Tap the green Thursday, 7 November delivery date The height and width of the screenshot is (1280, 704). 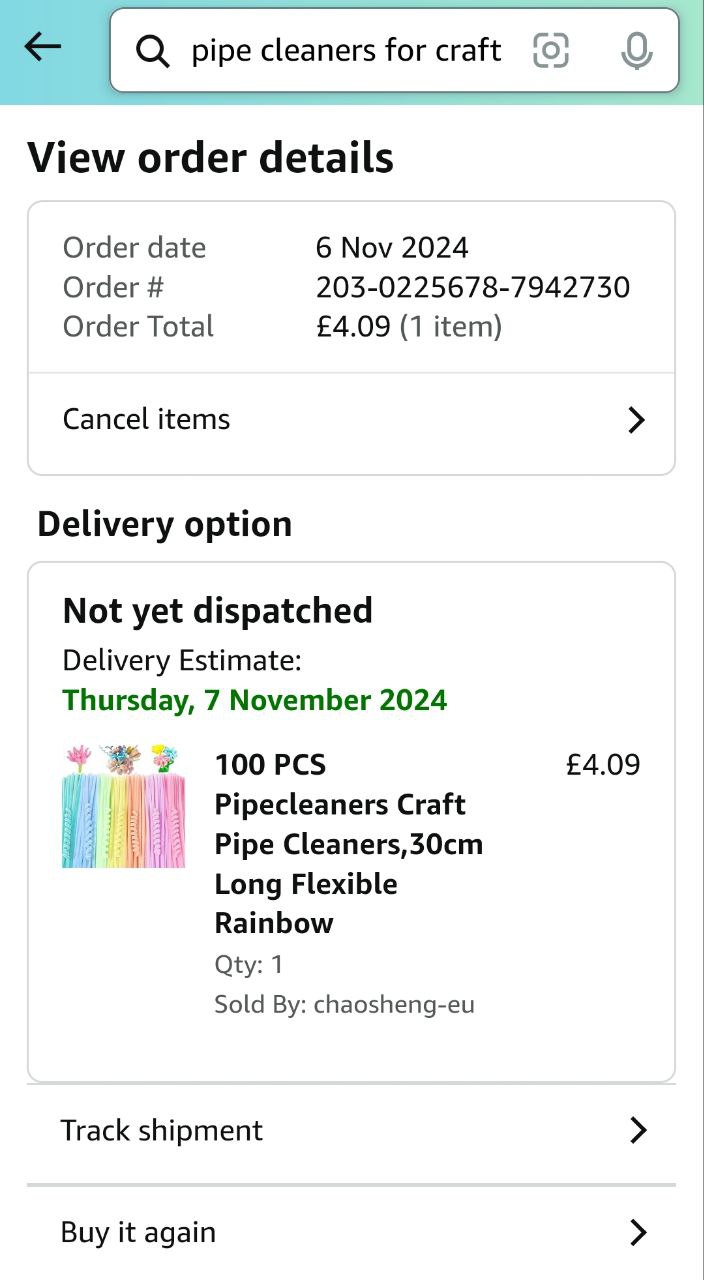pyautogui.click(x=255, y=700)
